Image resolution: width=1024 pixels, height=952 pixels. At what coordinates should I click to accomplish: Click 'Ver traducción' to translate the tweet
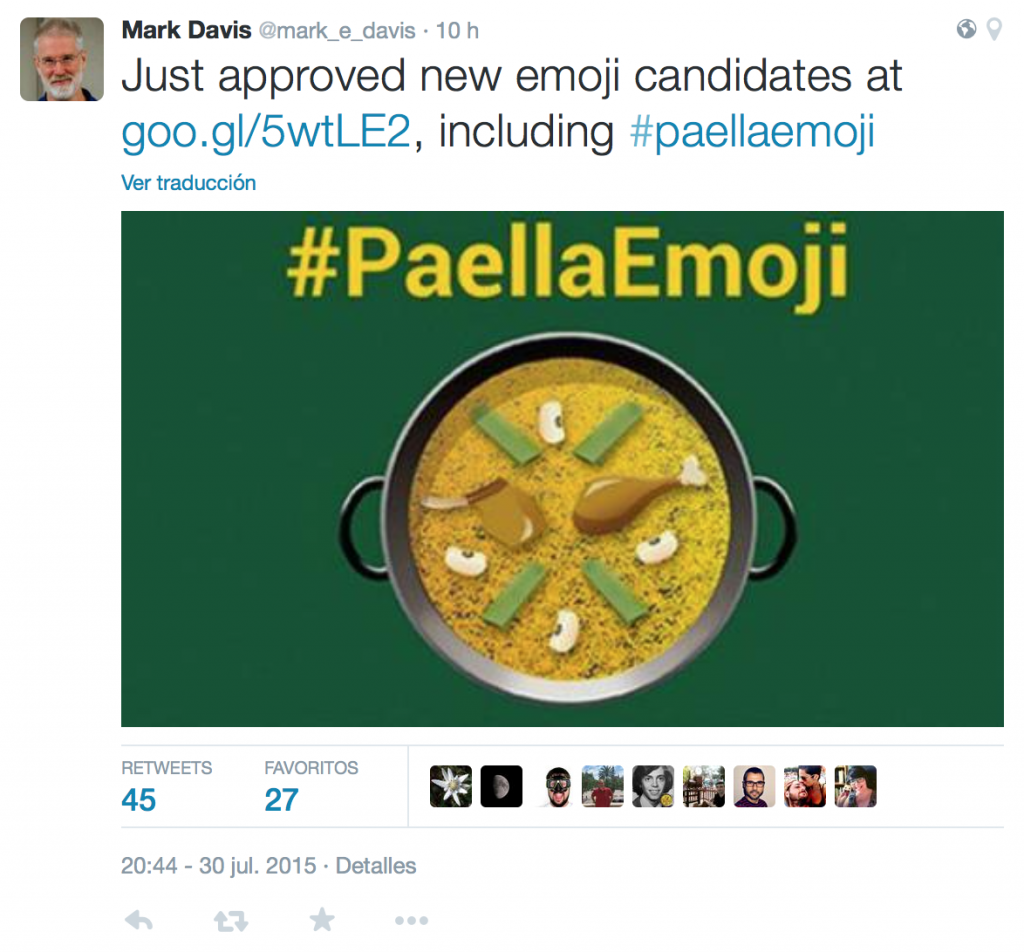tap(188, 183)
